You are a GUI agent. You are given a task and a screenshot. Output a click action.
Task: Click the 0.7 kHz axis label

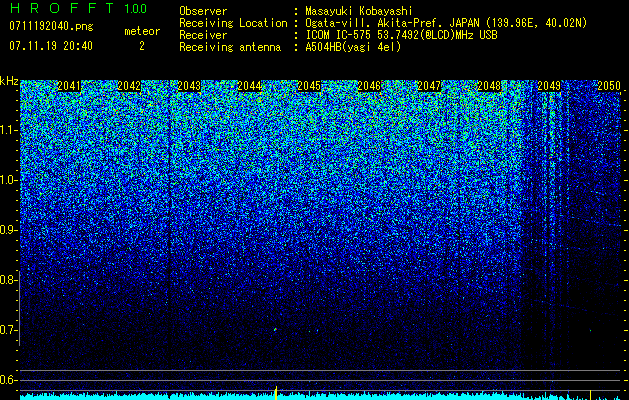coord(8,330)
